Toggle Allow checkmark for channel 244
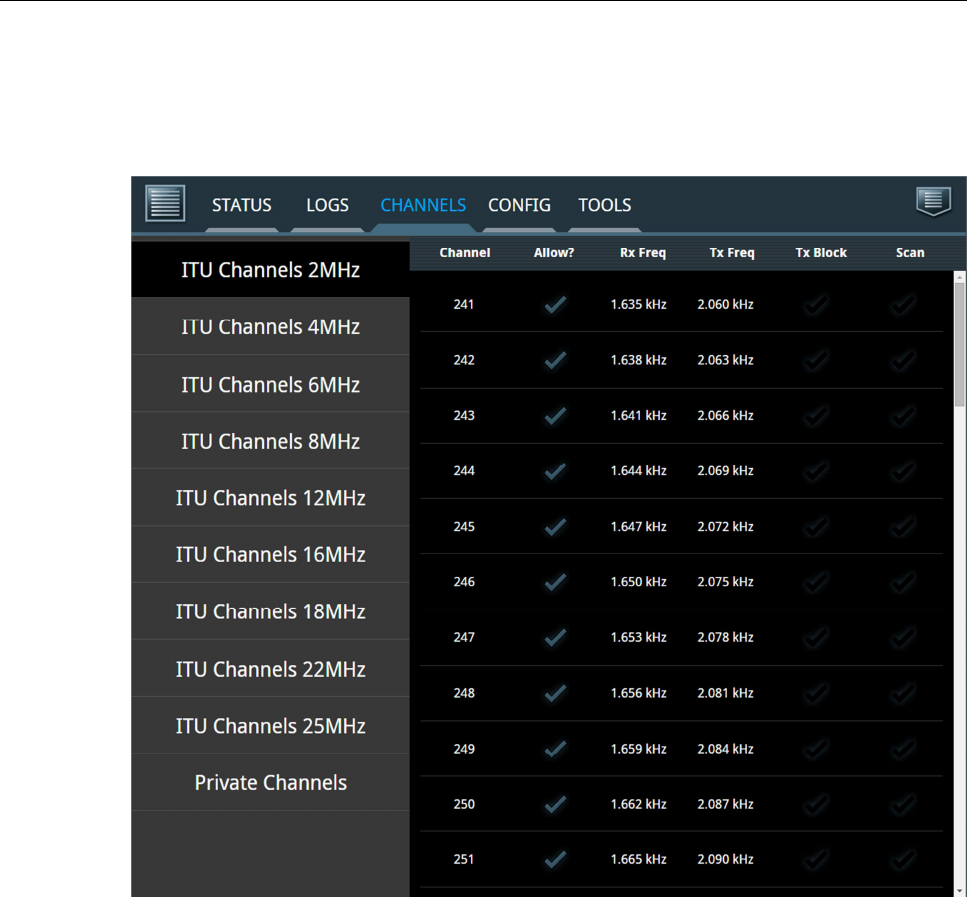The width and height of the screenshot is (967, 897). coord(555,471)
